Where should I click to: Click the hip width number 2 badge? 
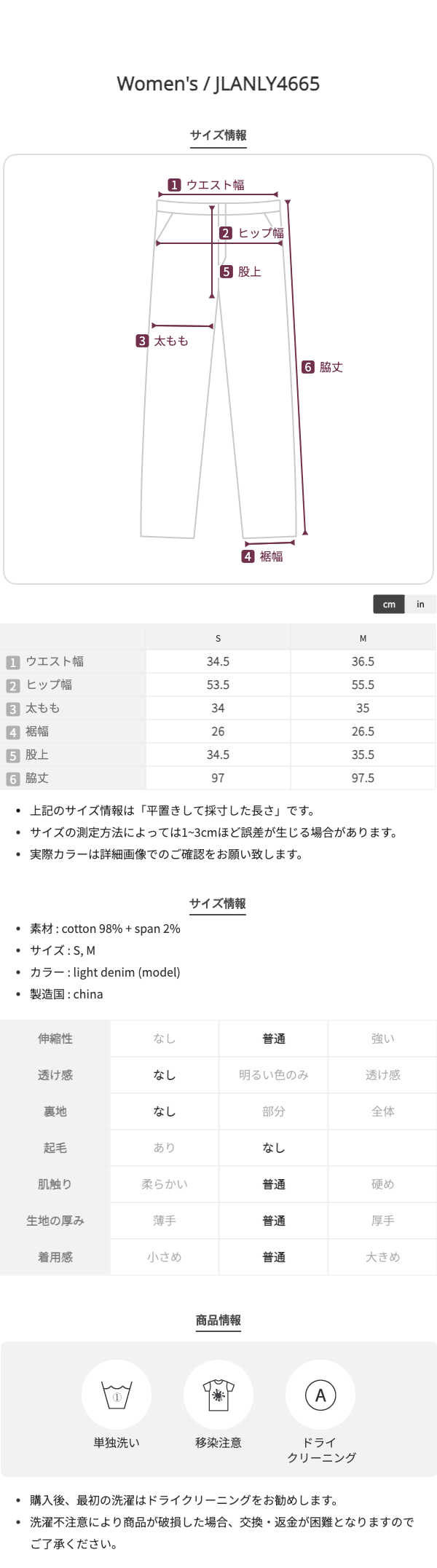(x=226, y=233)
